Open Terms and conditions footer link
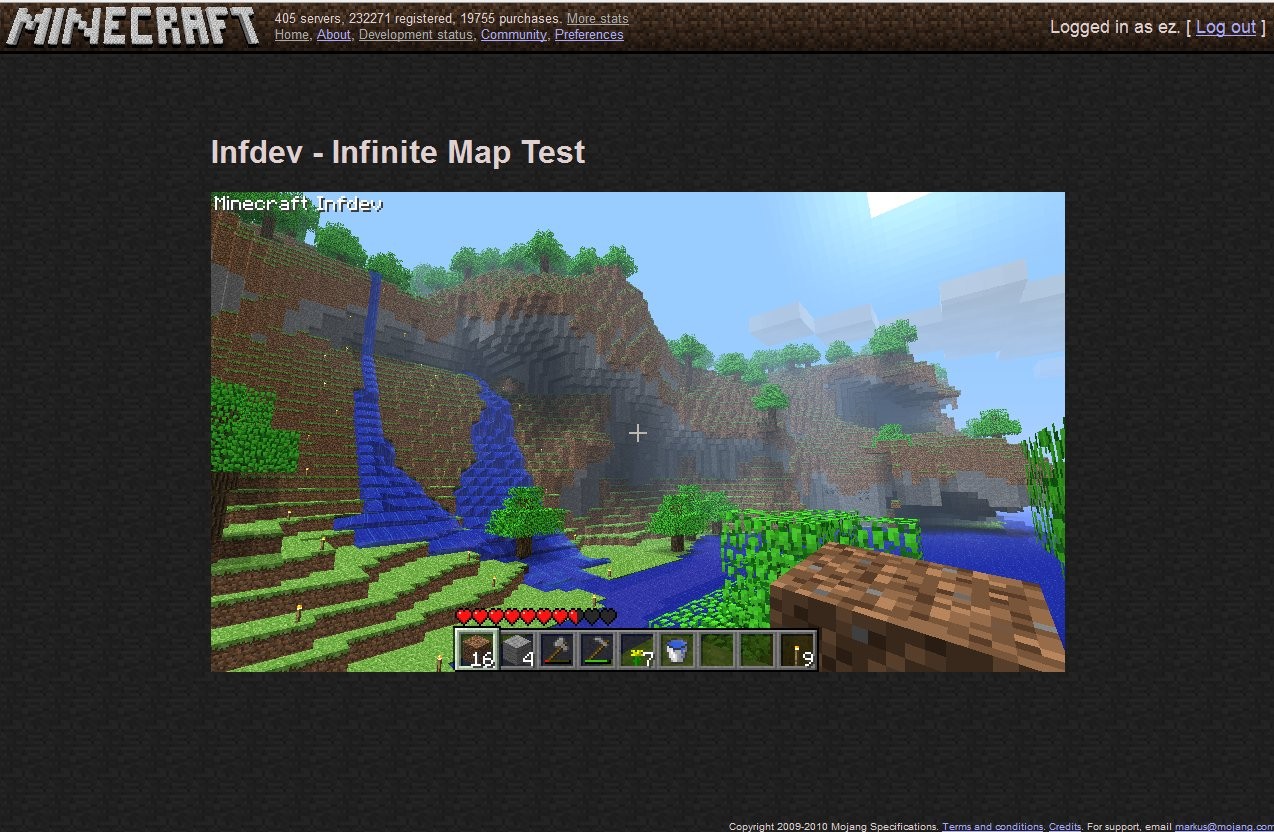The image size is (1274, 832). pos(993,826)
